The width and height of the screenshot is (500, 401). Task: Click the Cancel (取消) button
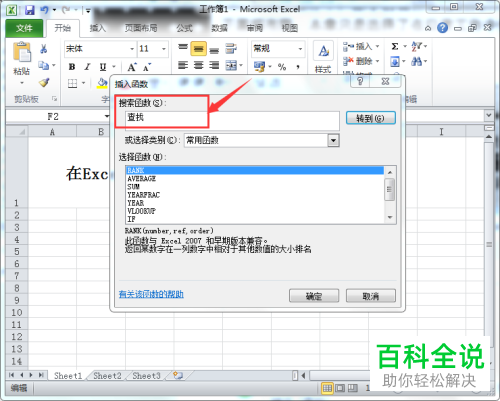(x=371, y=296)
